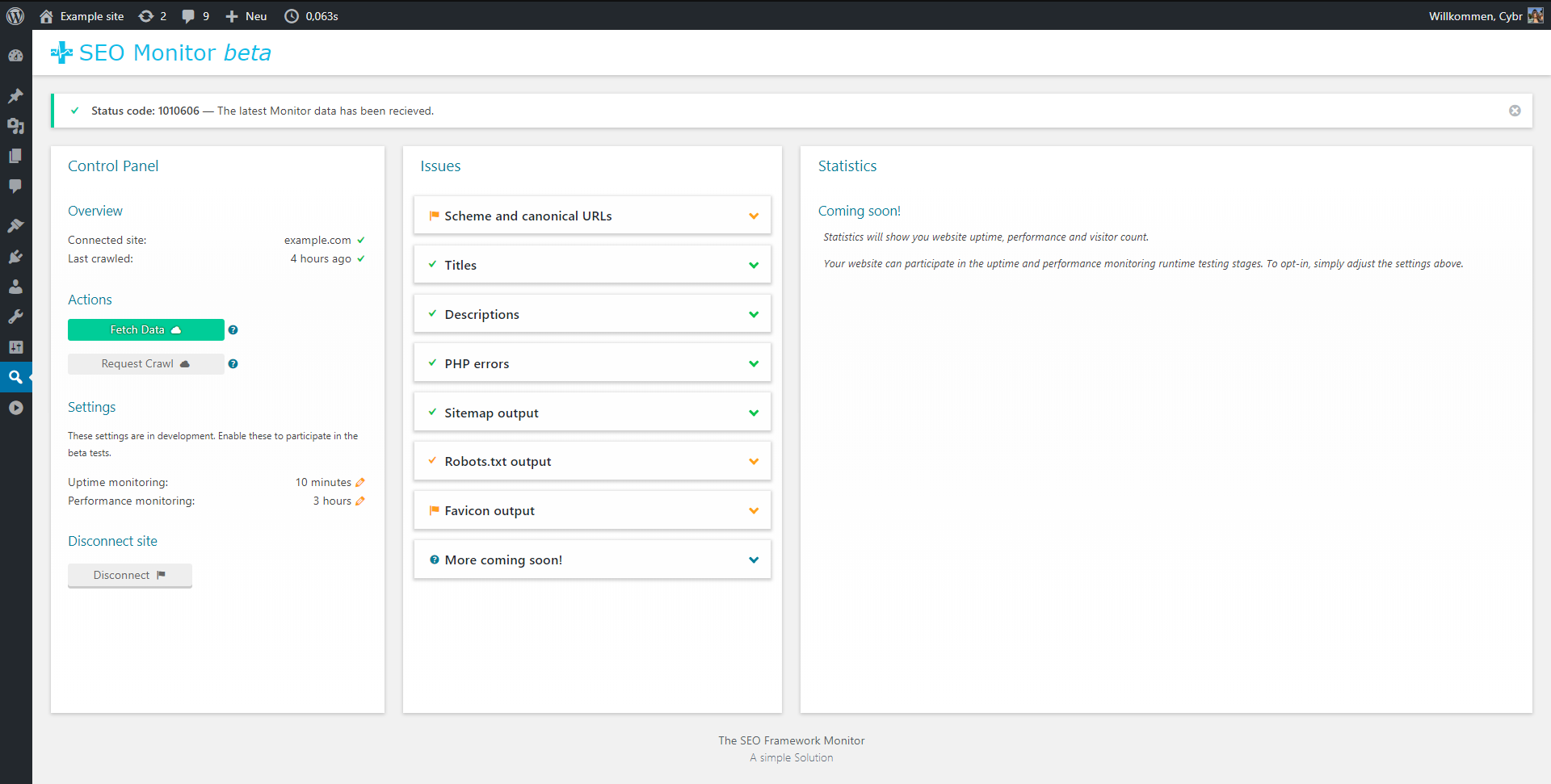Collapse menu using the sidebar arrow icon
This screenshot has height=784, width=1551.
[15, 408]
